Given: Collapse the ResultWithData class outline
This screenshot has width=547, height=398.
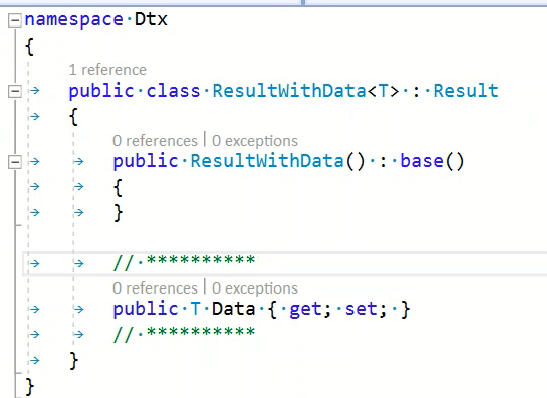Looking at the screenshot, I should click(15, 91).
